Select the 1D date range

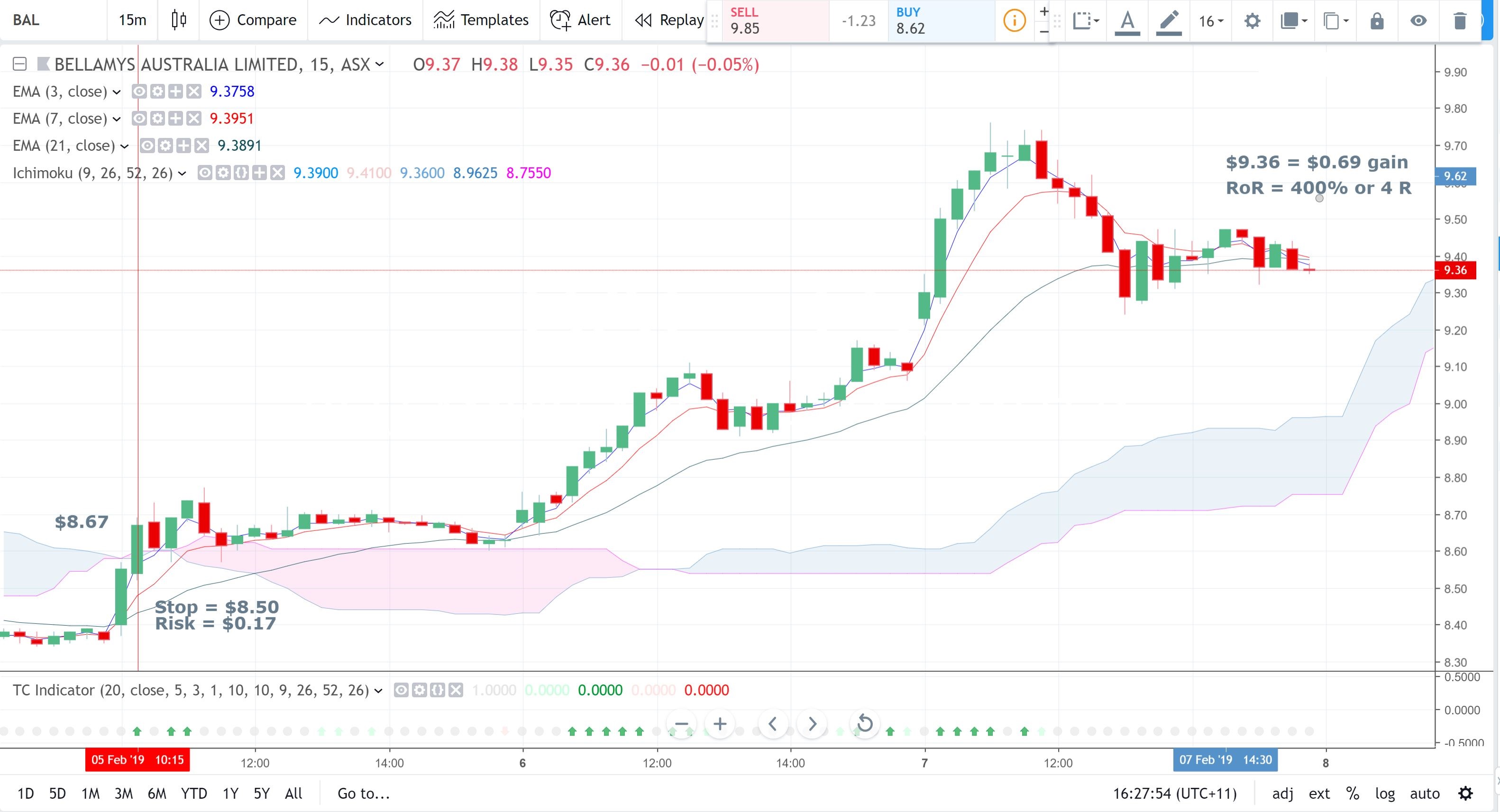point(26,794)
